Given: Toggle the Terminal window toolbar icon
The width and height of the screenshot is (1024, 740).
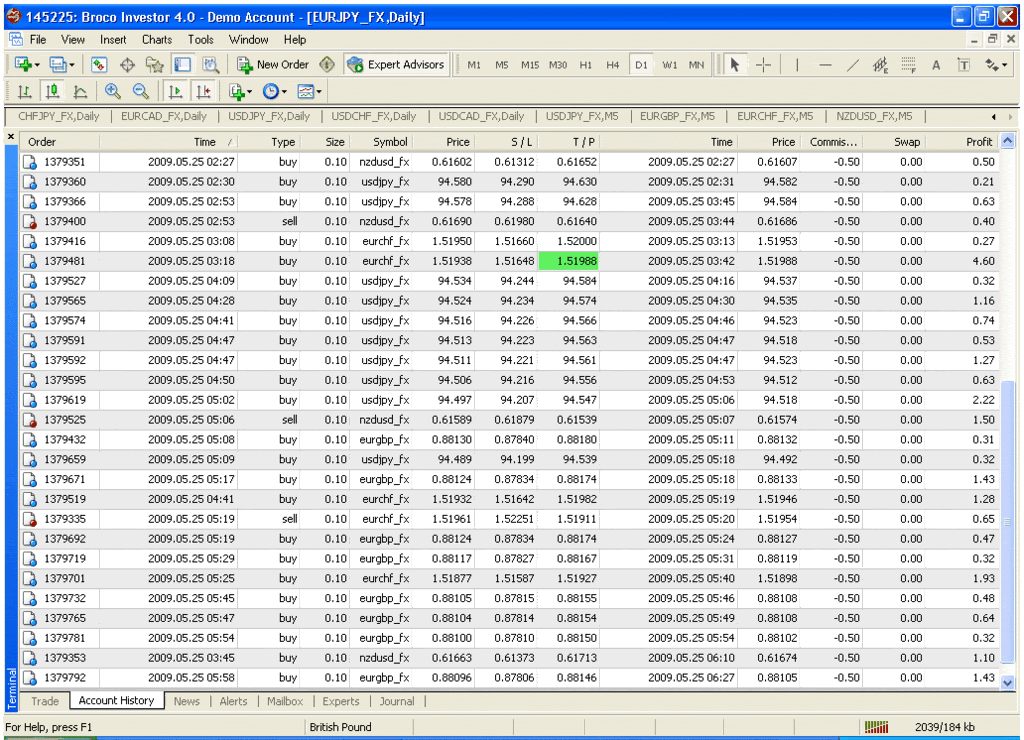Looking at the screenshot, I should [182, 65].
